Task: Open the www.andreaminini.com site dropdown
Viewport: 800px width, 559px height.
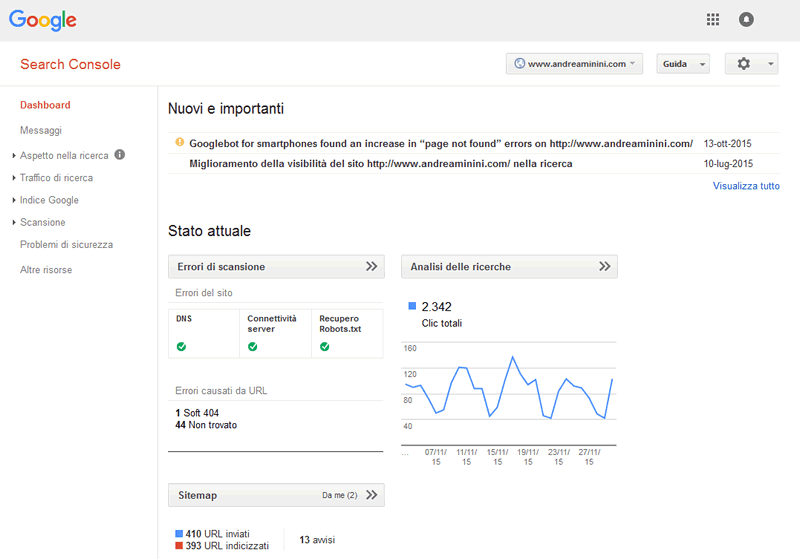Action: 574,64
